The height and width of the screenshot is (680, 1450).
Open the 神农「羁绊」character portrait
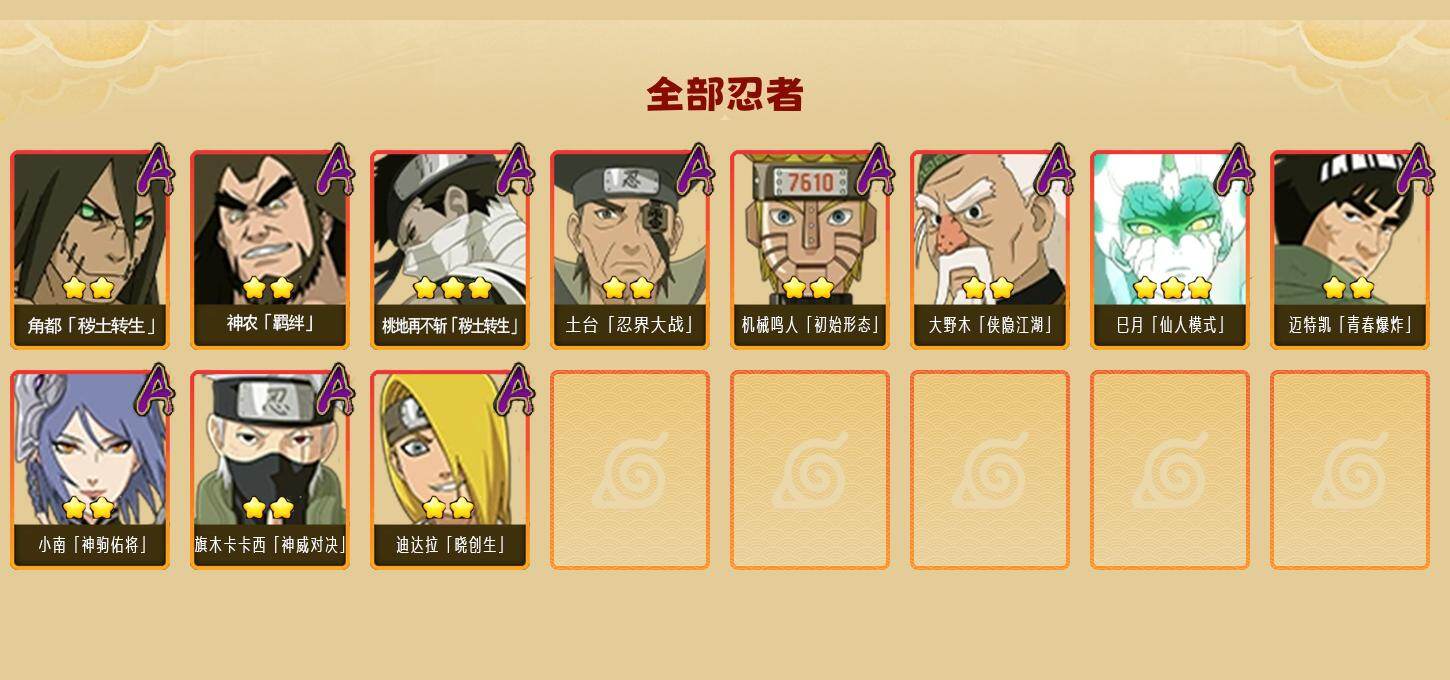click(x=270, y=250)
